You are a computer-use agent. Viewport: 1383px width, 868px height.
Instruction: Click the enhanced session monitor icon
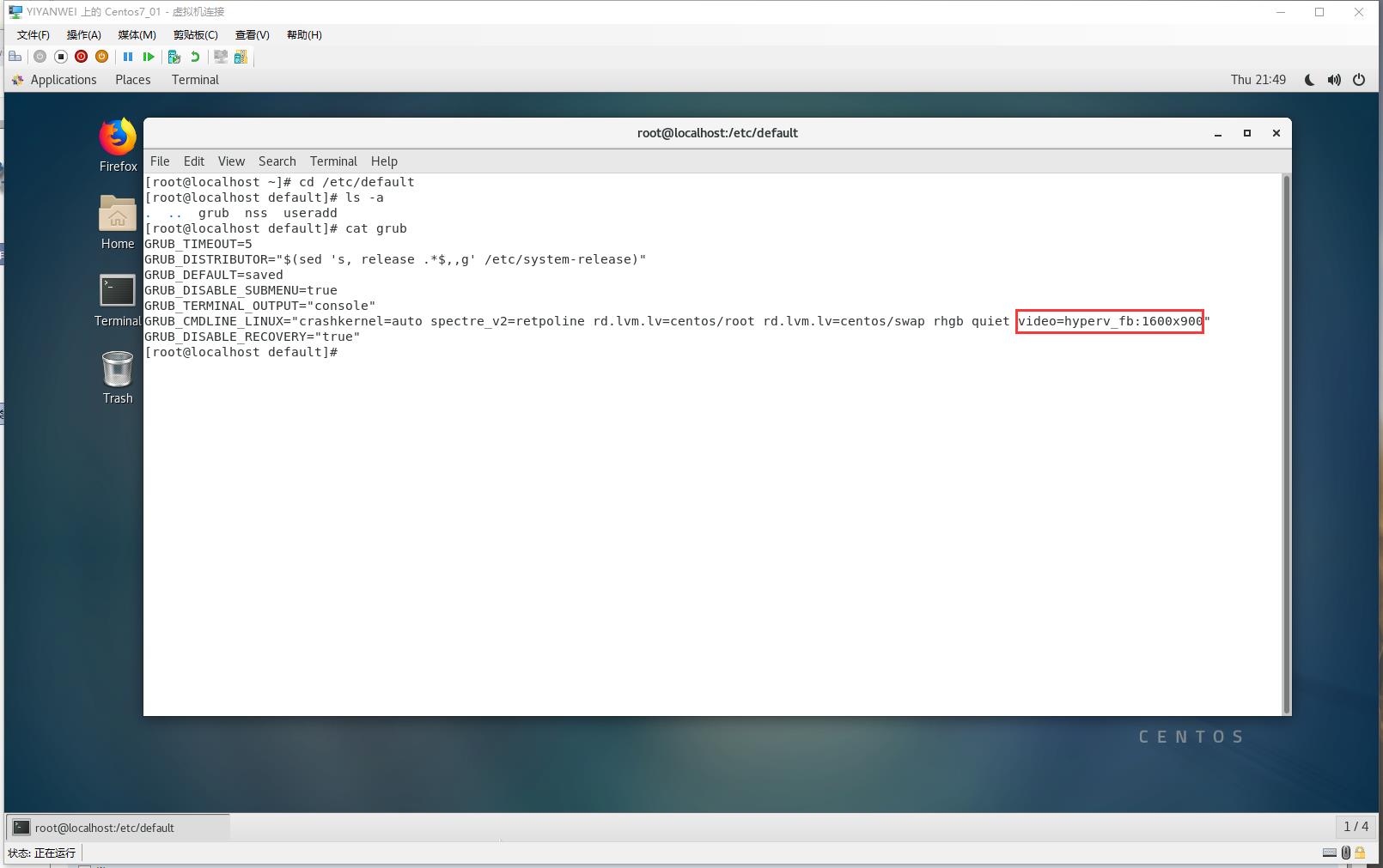pyautogui.click(x=221, y=57)
